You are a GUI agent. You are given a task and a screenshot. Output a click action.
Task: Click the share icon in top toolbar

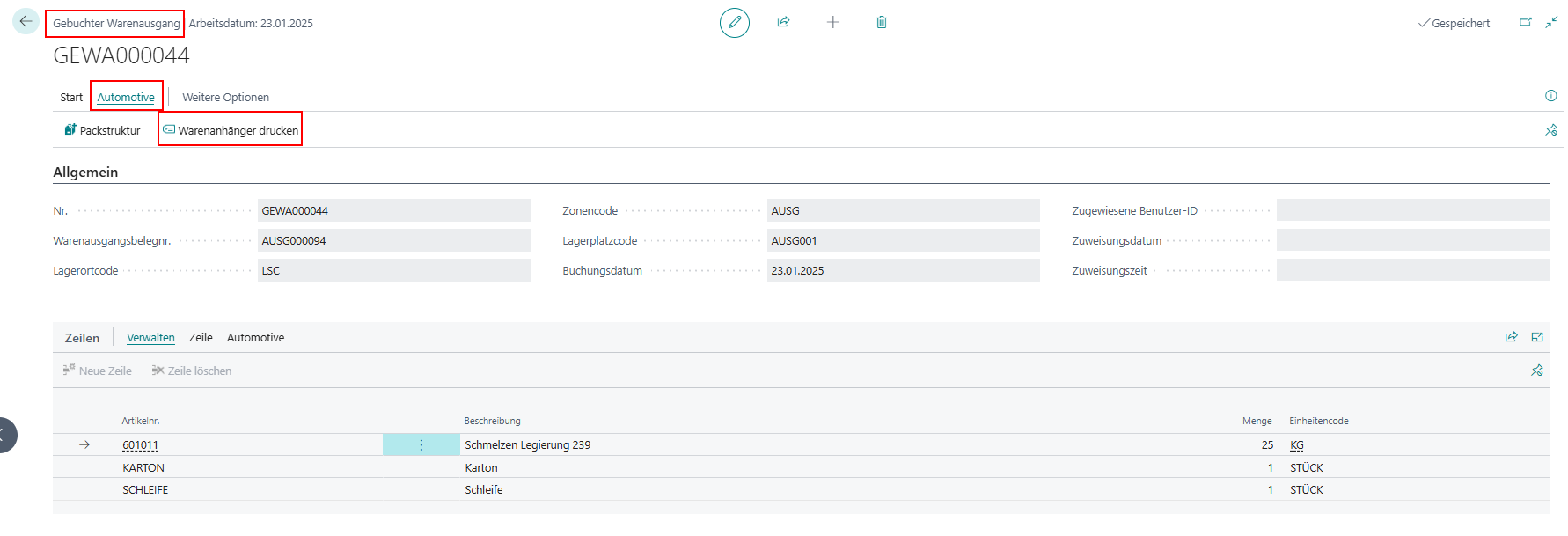pos(783,22)
